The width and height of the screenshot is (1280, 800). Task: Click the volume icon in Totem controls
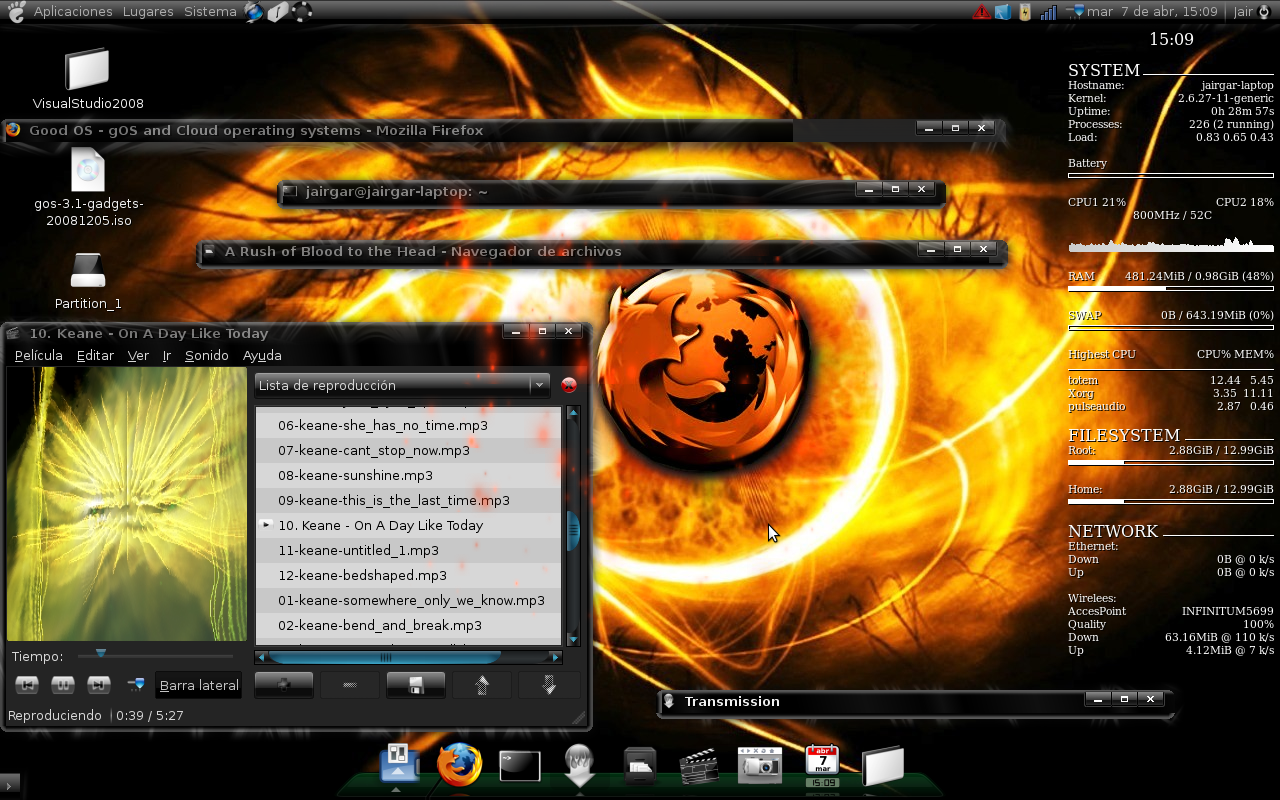pyautogui.click(x=136, y=685)
